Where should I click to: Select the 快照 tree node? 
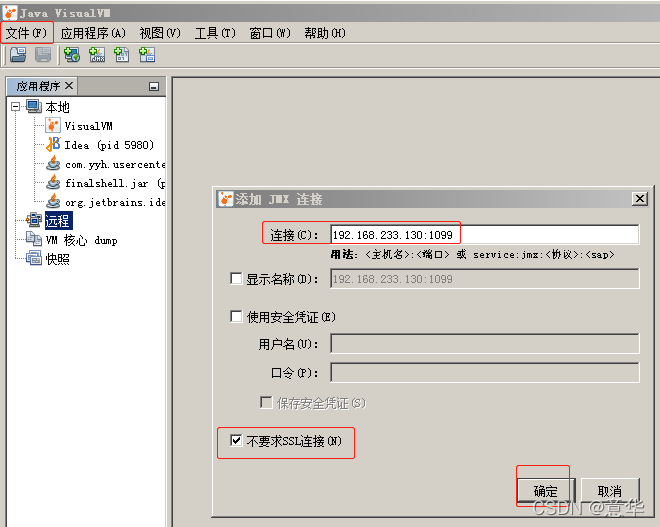click(58, 259)
